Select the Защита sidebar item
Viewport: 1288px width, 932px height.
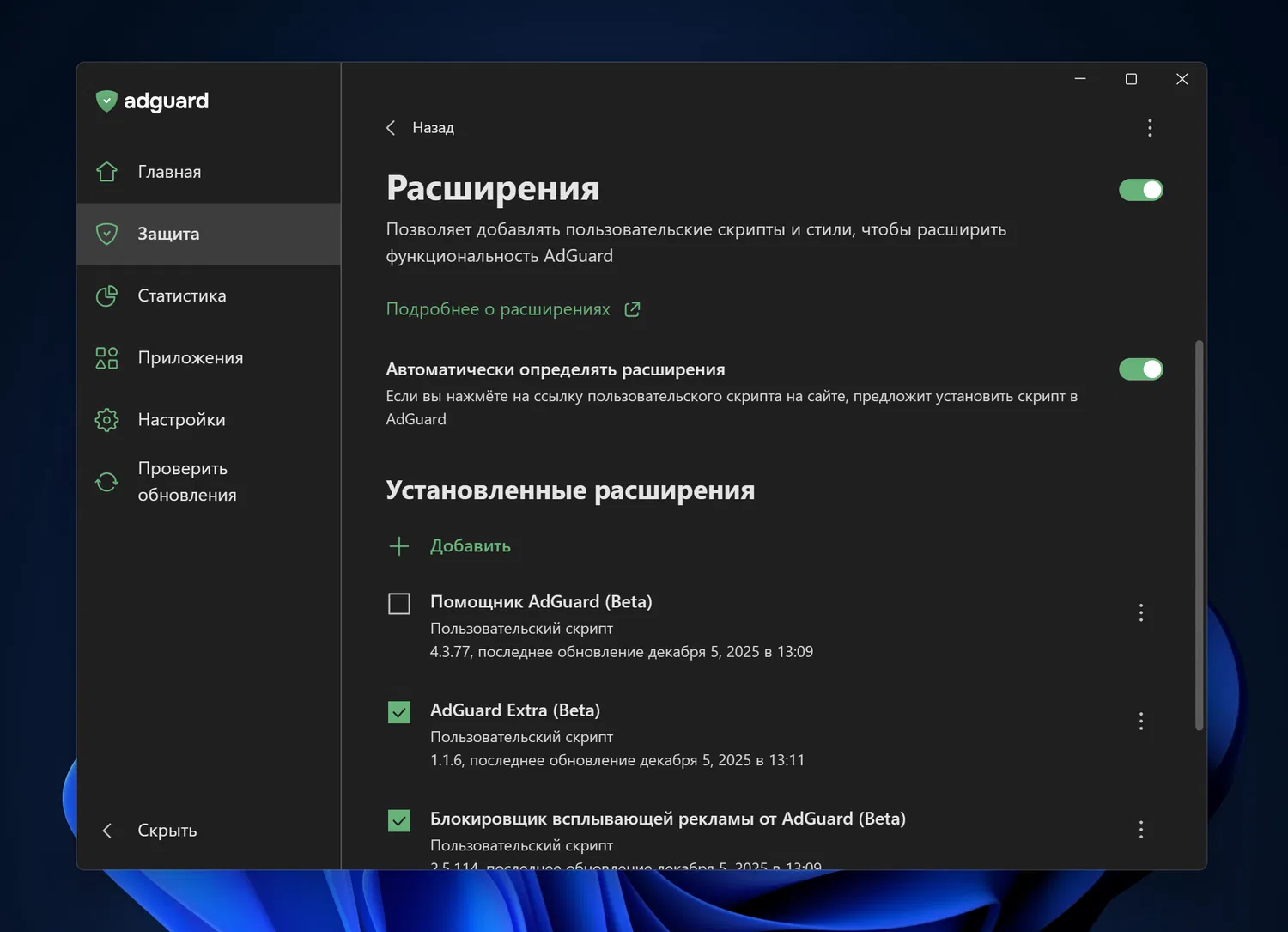coord(209,234)
